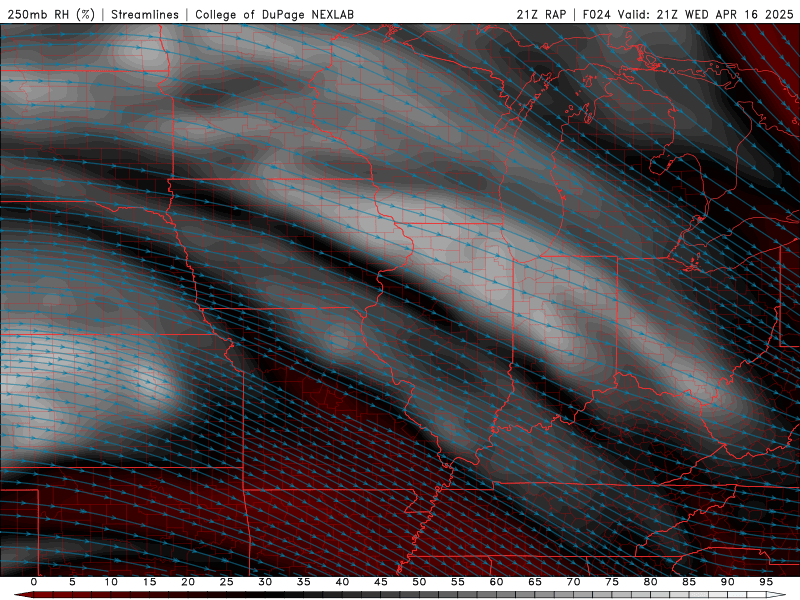Click the '85' value on the color scale

[x=689, y=582]
